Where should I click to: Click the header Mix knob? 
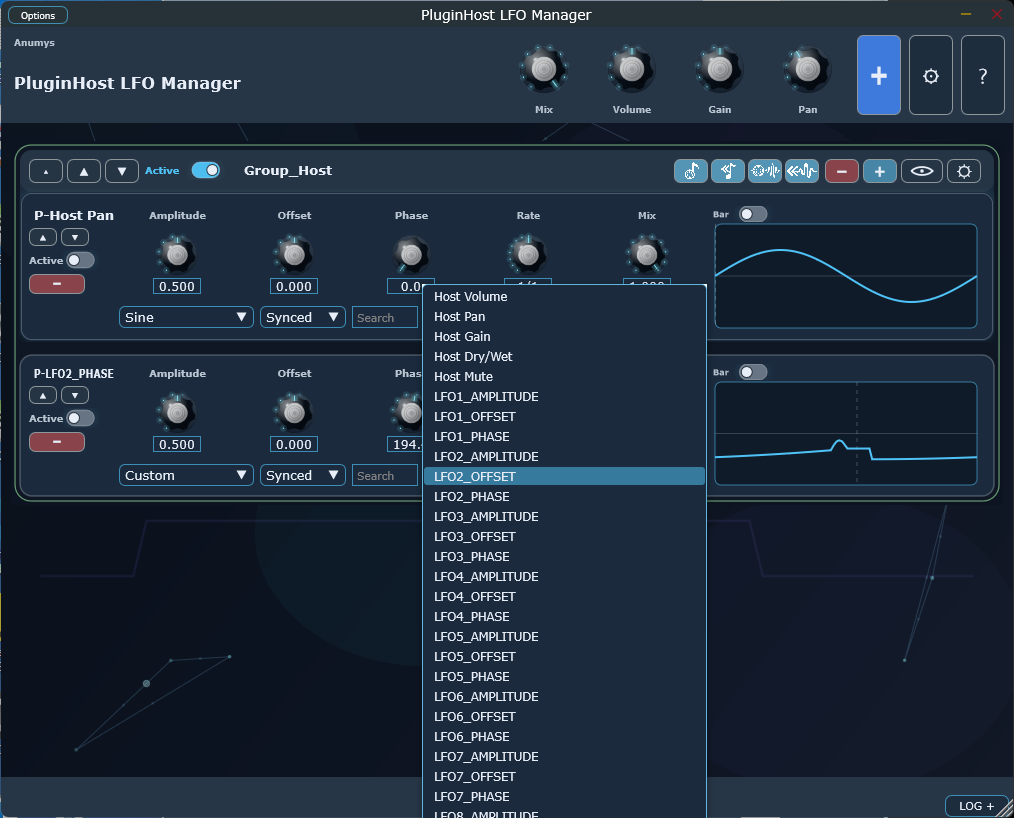click(x=544, y=69)
